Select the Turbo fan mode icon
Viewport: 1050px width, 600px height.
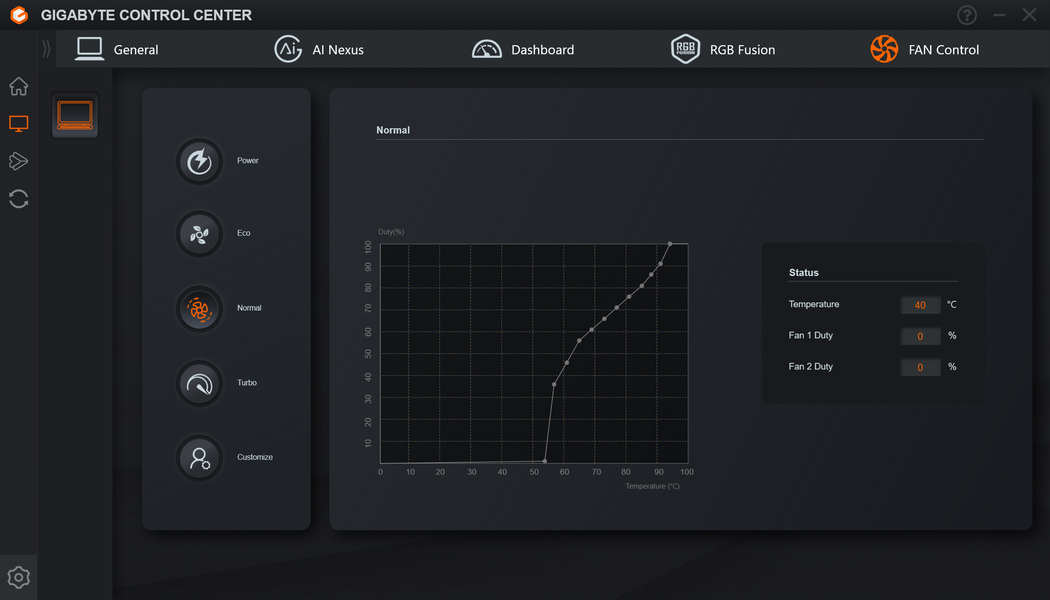click(199, 383)
